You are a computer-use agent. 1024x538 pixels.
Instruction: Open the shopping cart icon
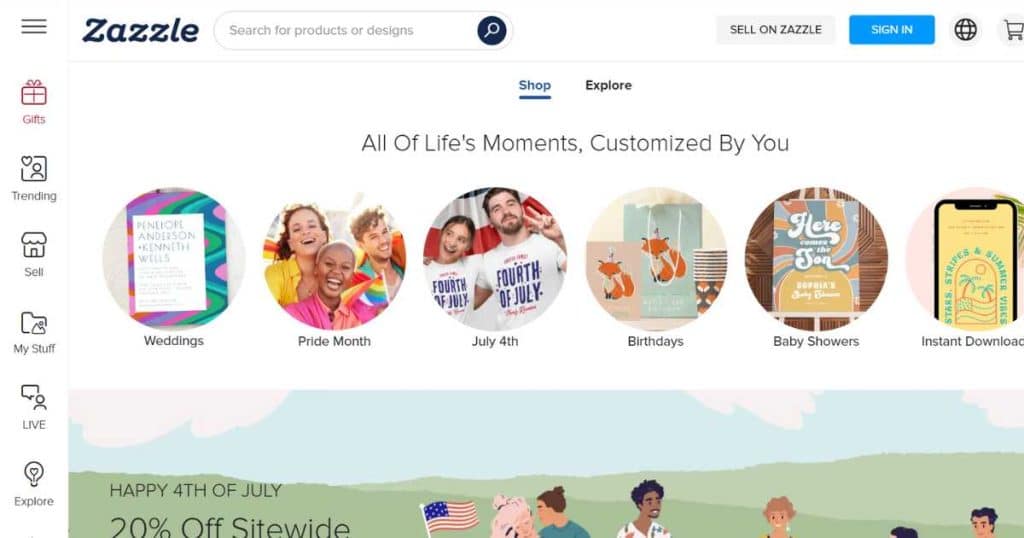click(1013, 29)
